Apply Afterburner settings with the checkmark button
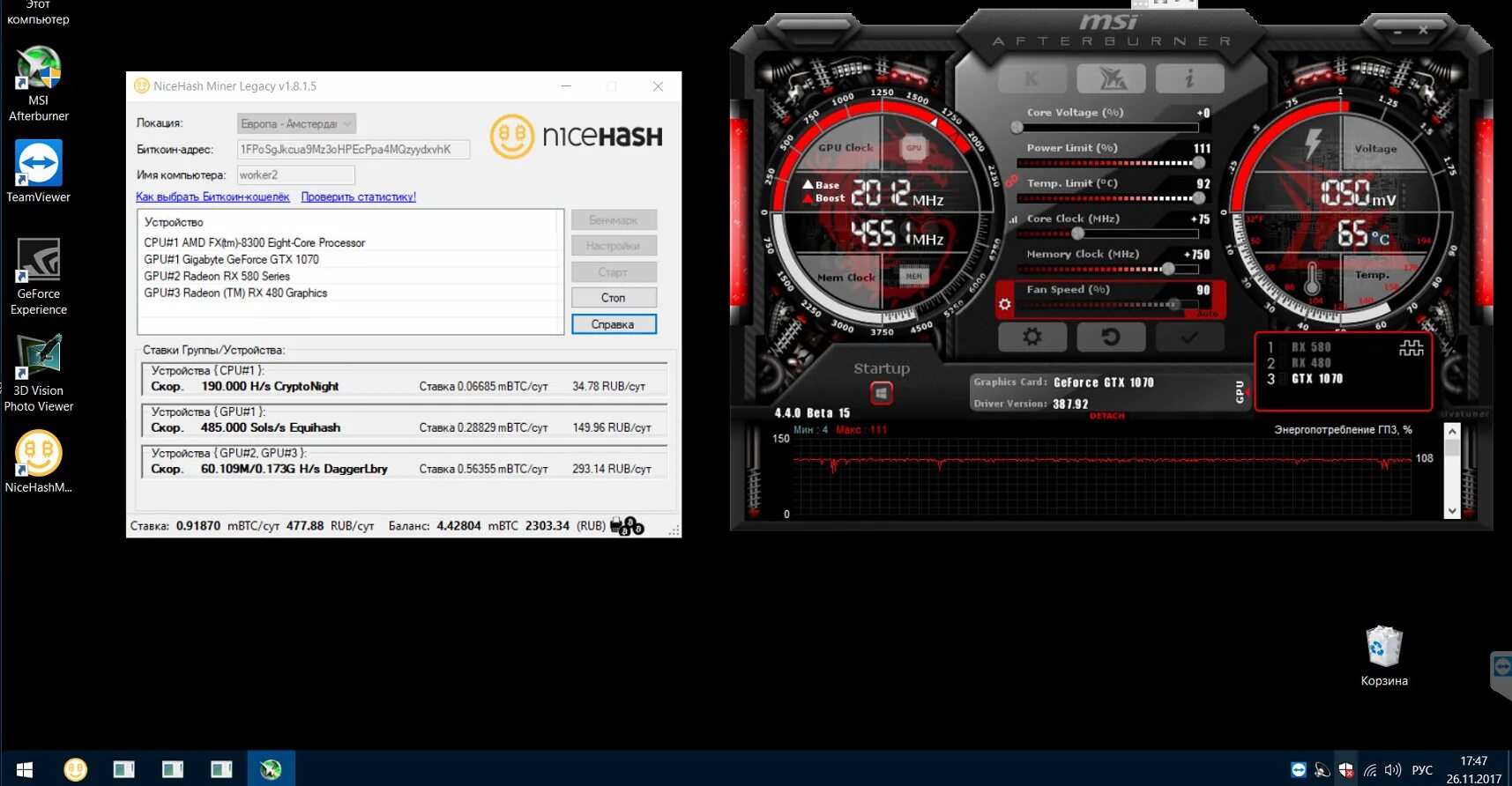The height and width of the screenshot is (786, 1512). (1189, 337)
